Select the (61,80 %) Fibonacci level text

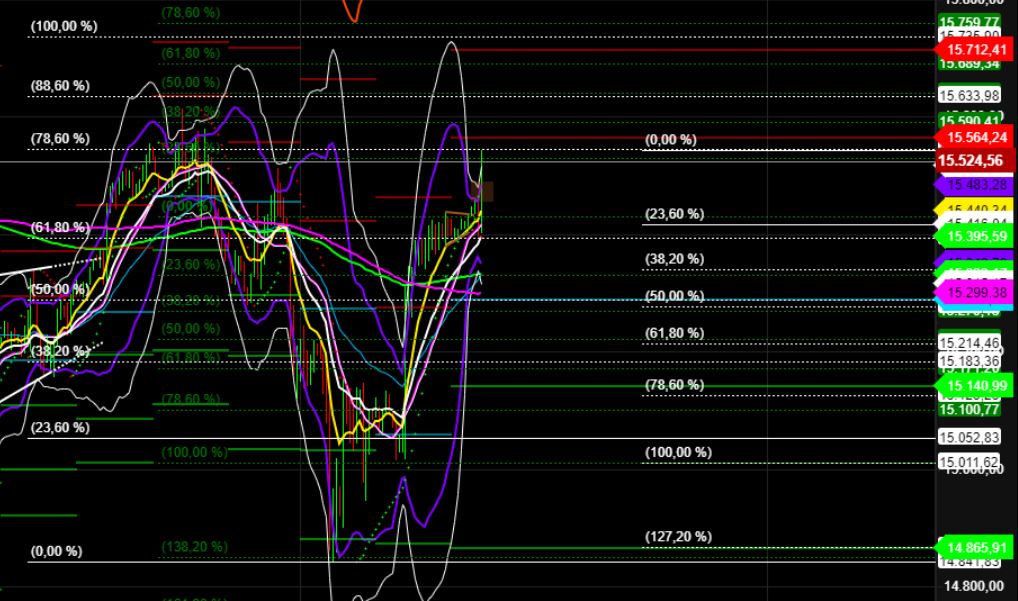pyautogui.click(x=674, y=331)
